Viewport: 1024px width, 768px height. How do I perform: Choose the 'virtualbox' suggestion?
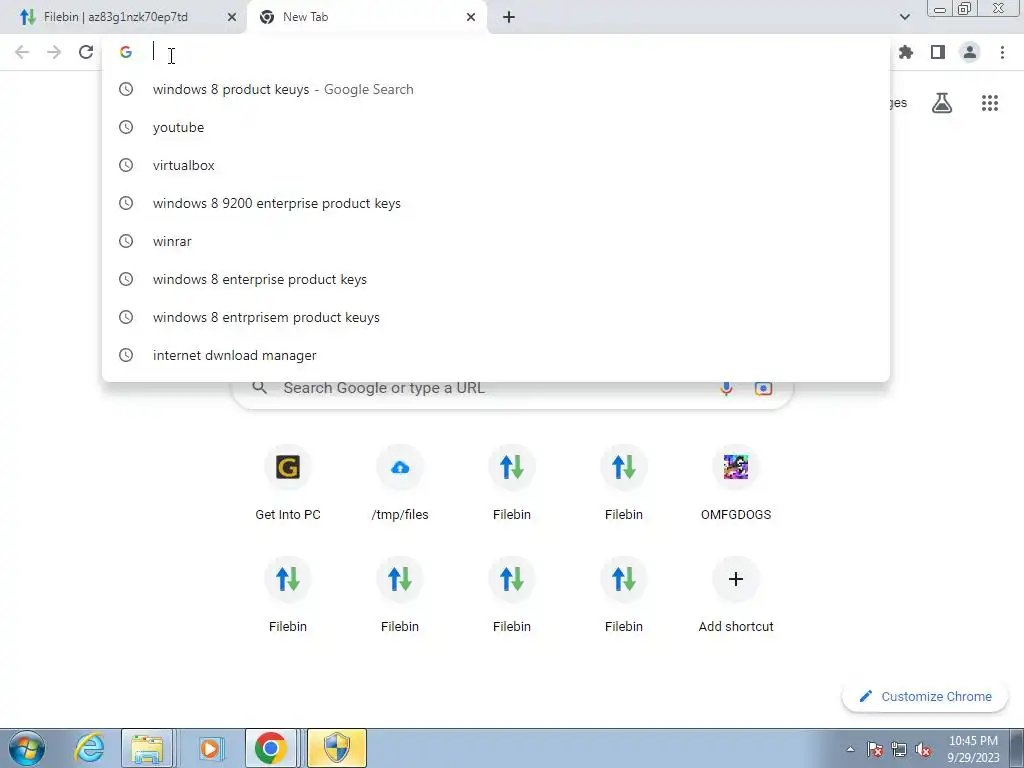496,165
